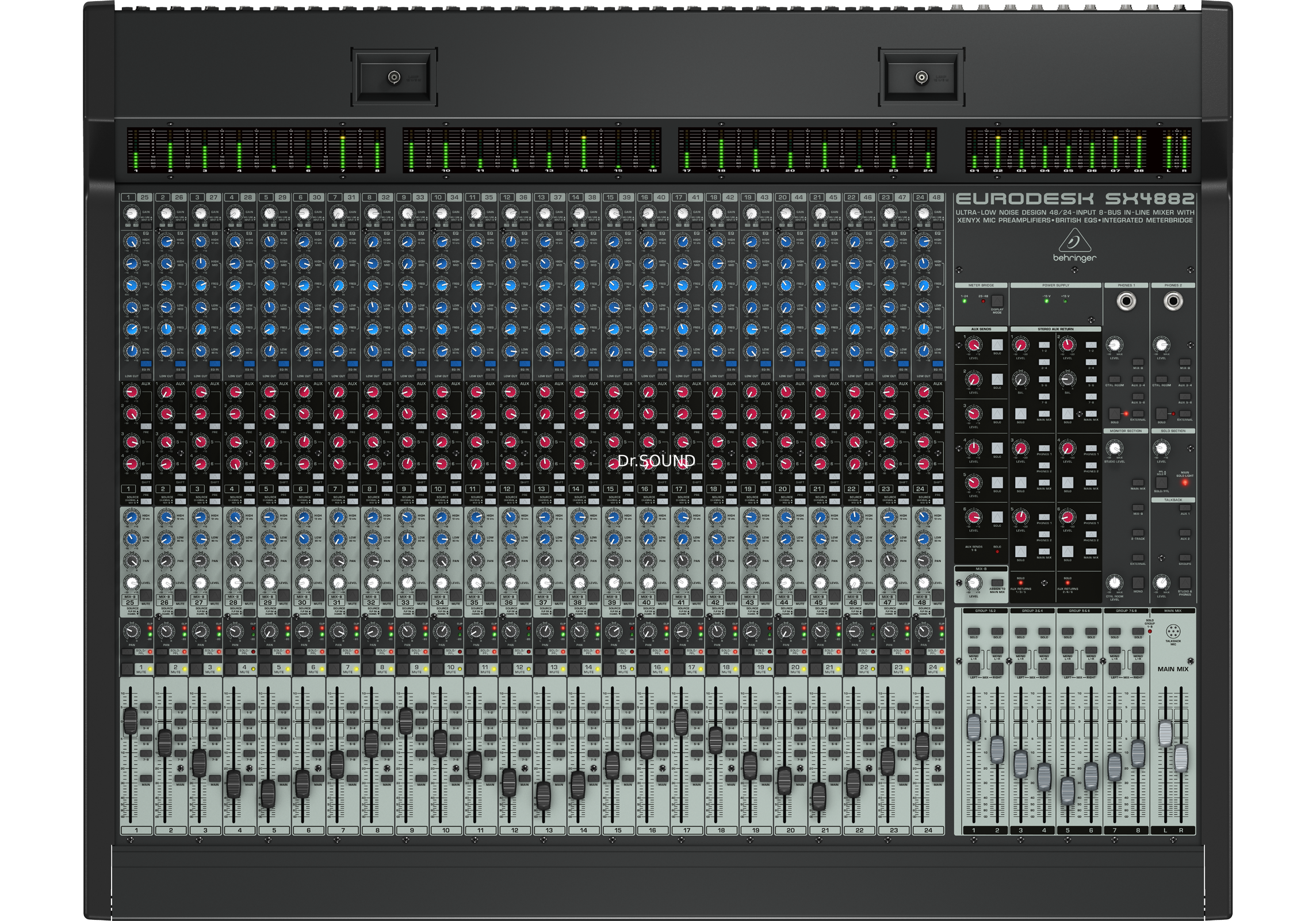Screen dimensions: 1316x921
Task: Click the Group 5 fader cap
Action: [1068, 791]
